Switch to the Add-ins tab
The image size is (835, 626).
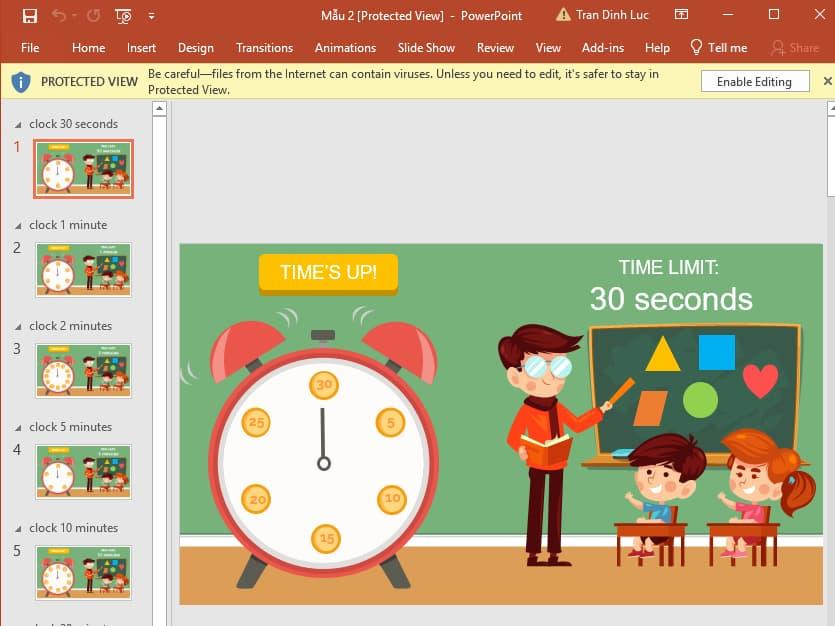click(x=602, y=47)
